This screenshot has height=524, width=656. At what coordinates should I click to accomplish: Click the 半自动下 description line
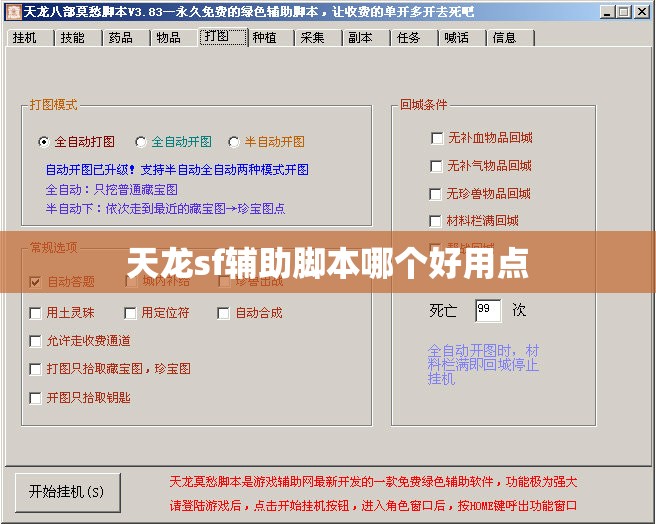pos(165,208)
